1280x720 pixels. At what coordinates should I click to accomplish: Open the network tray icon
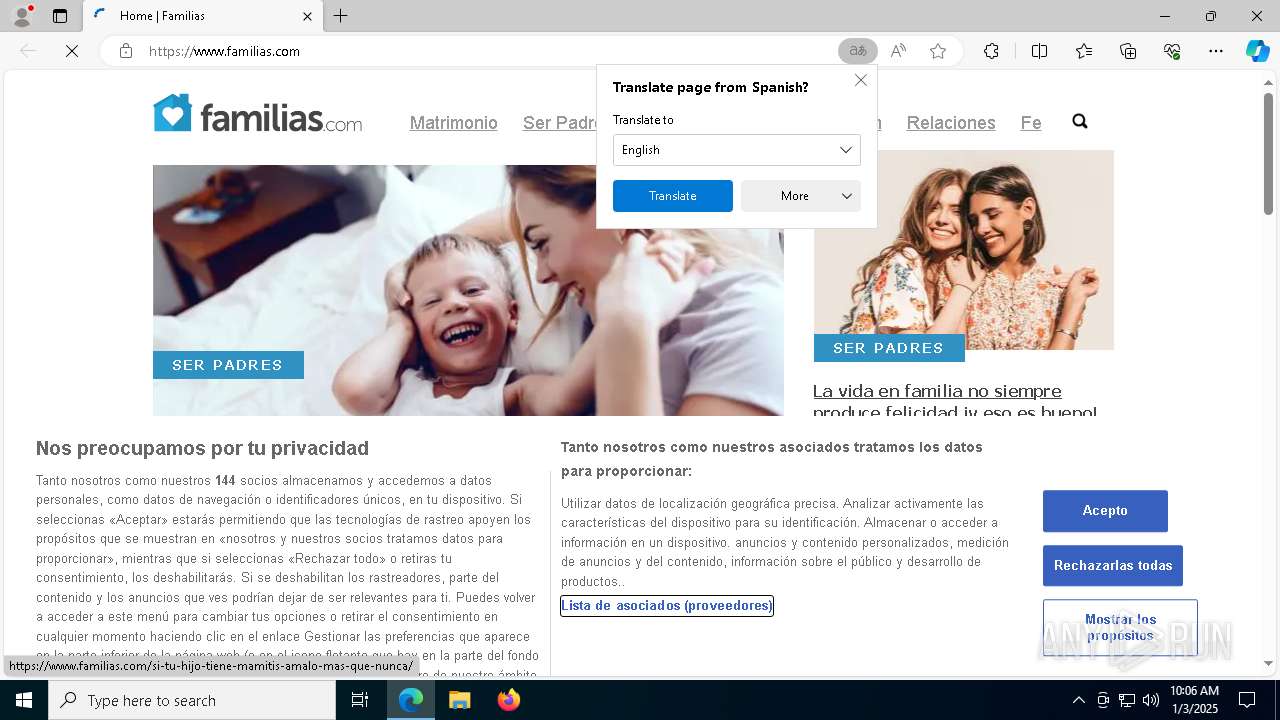(x=1127, y=700)
